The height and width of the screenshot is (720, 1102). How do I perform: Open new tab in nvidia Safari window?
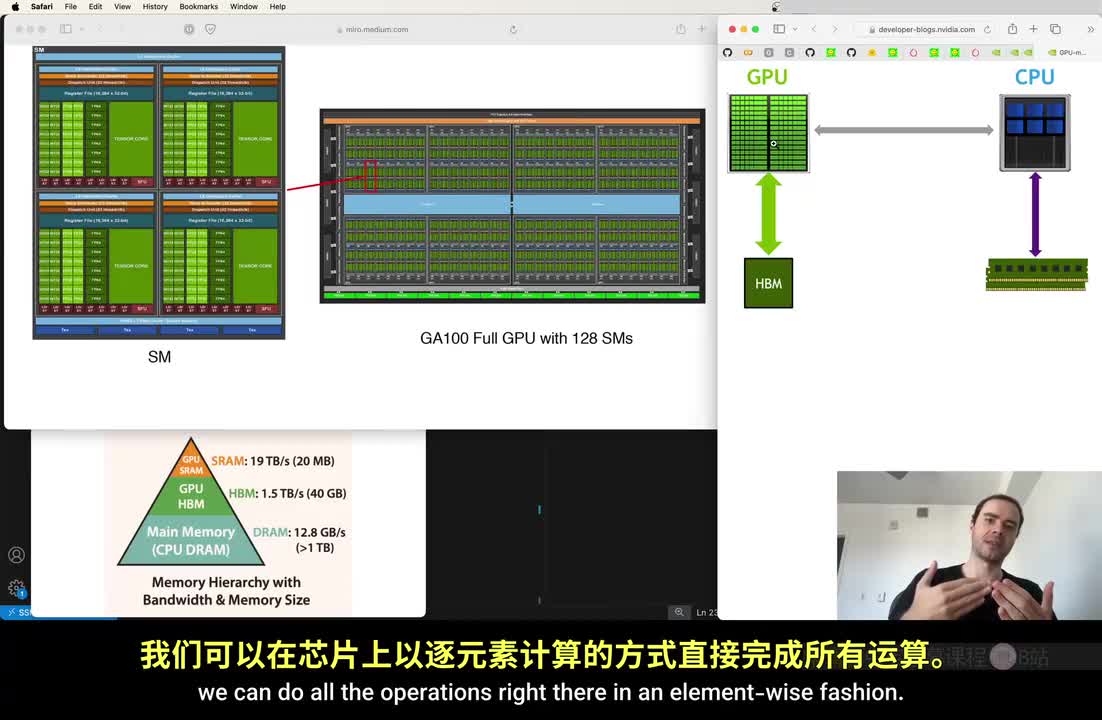point(1033,29)
